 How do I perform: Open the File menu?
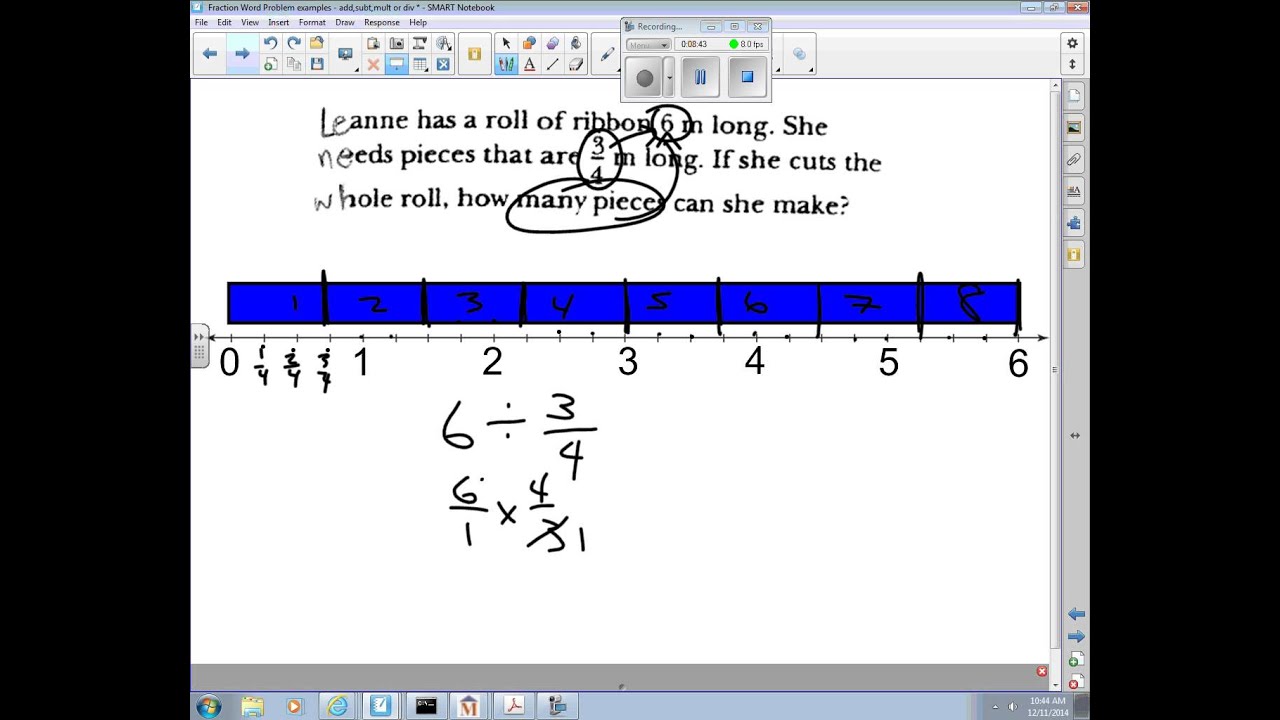point(202,22)
